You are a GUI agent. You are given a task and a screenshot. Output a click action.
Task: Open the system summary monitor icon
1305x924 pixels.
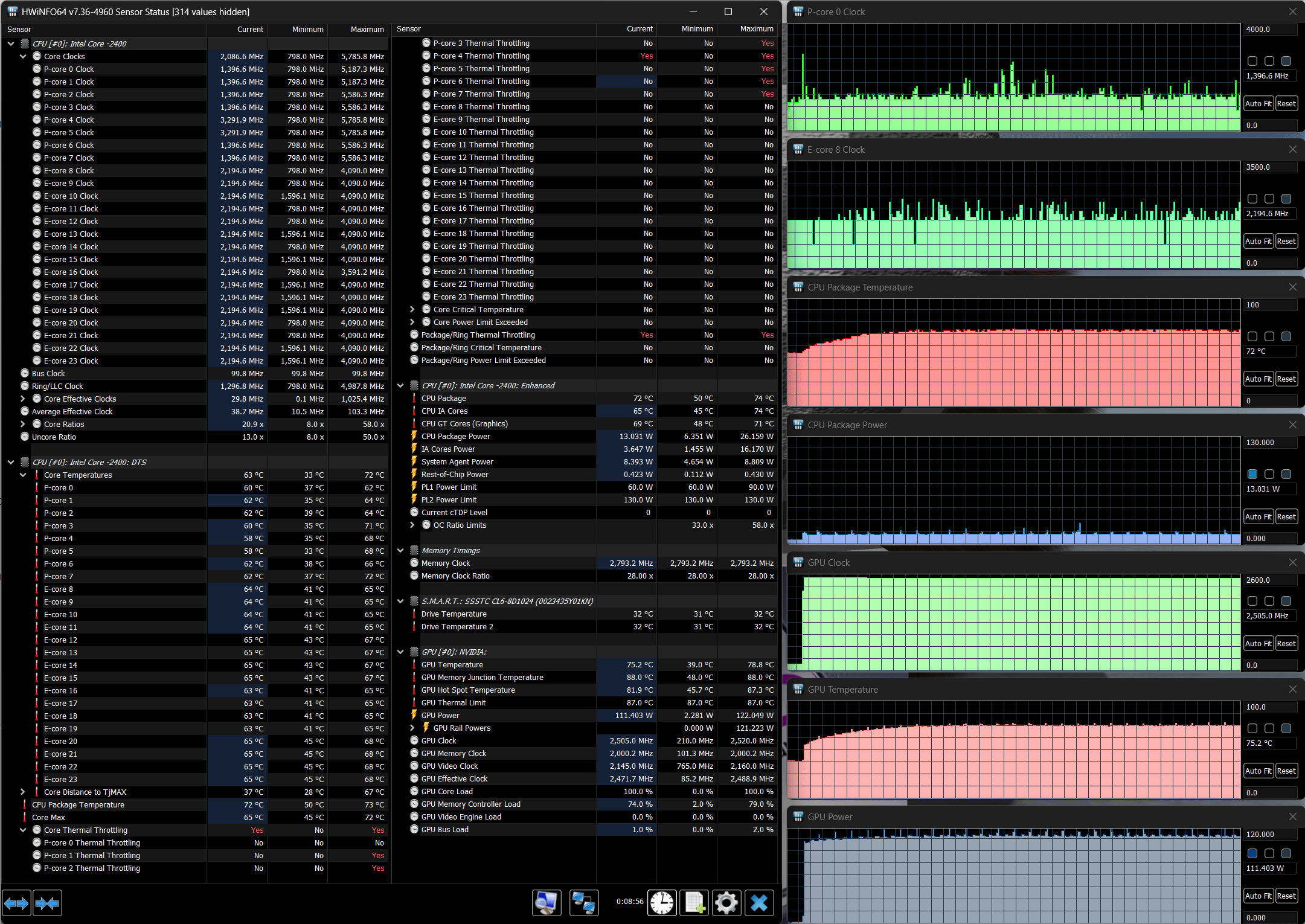click(547, 903)
